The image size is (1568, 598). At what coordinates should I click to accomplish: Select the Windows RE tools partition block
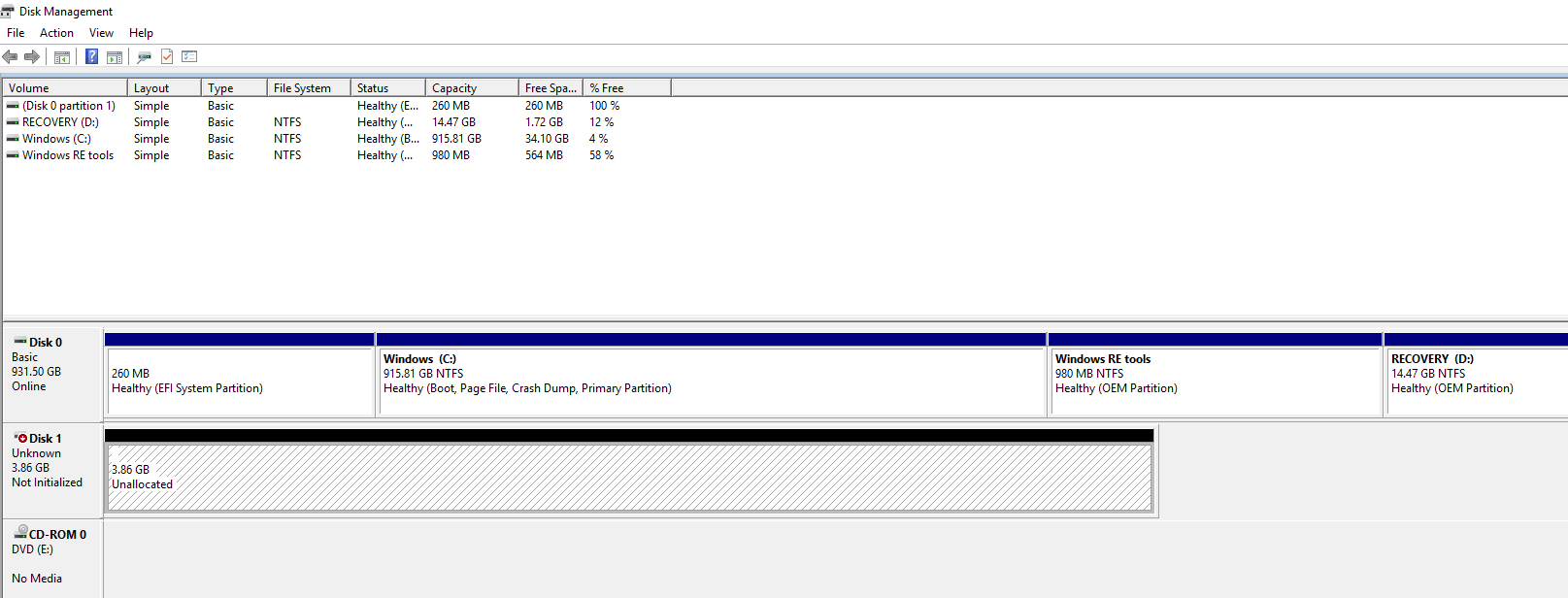[x=1216, y=375]
